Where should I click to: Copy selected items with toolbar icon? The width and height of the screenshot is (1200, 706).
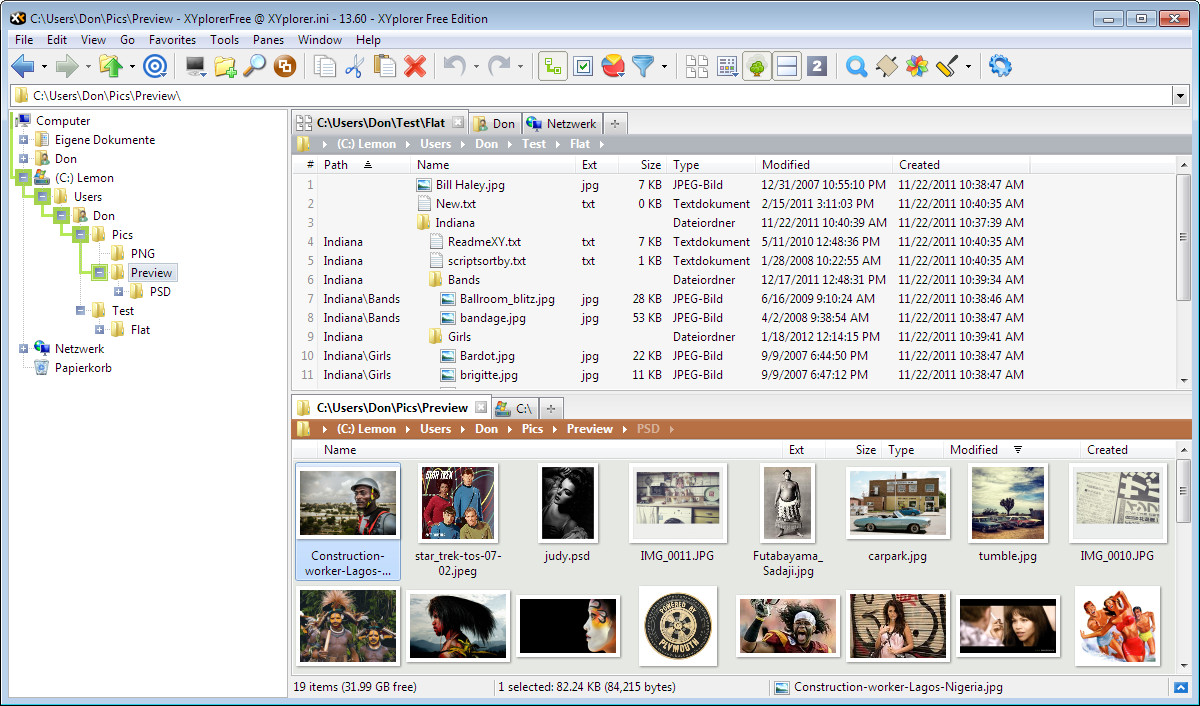[325, 67]
